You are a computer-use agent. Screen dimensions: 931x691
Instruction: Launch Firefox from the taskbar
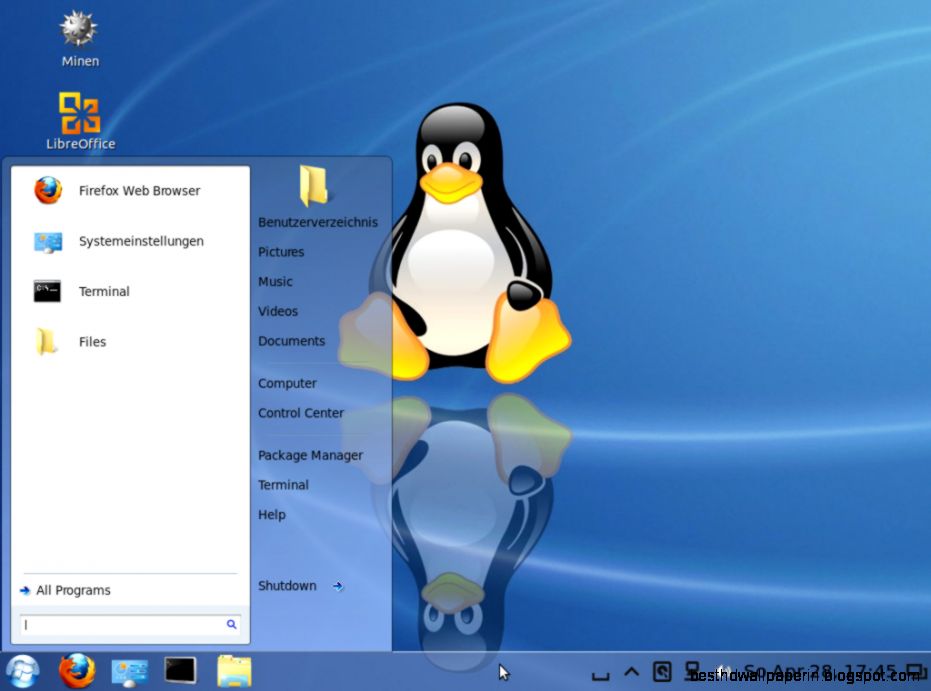click(x=77, y=670)
